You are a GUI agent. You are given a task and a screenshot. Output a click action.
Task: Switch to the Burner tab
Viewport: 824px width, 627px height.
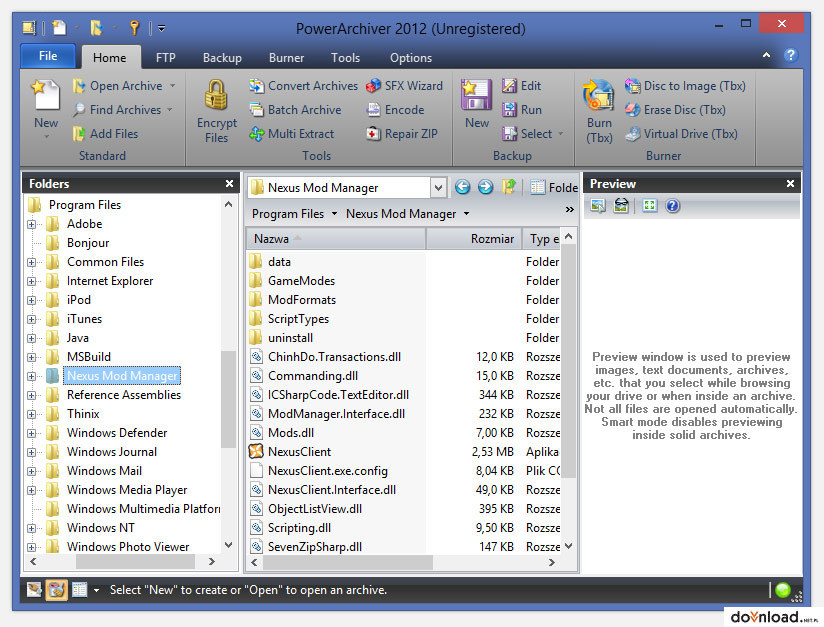[x=286, y=57]
